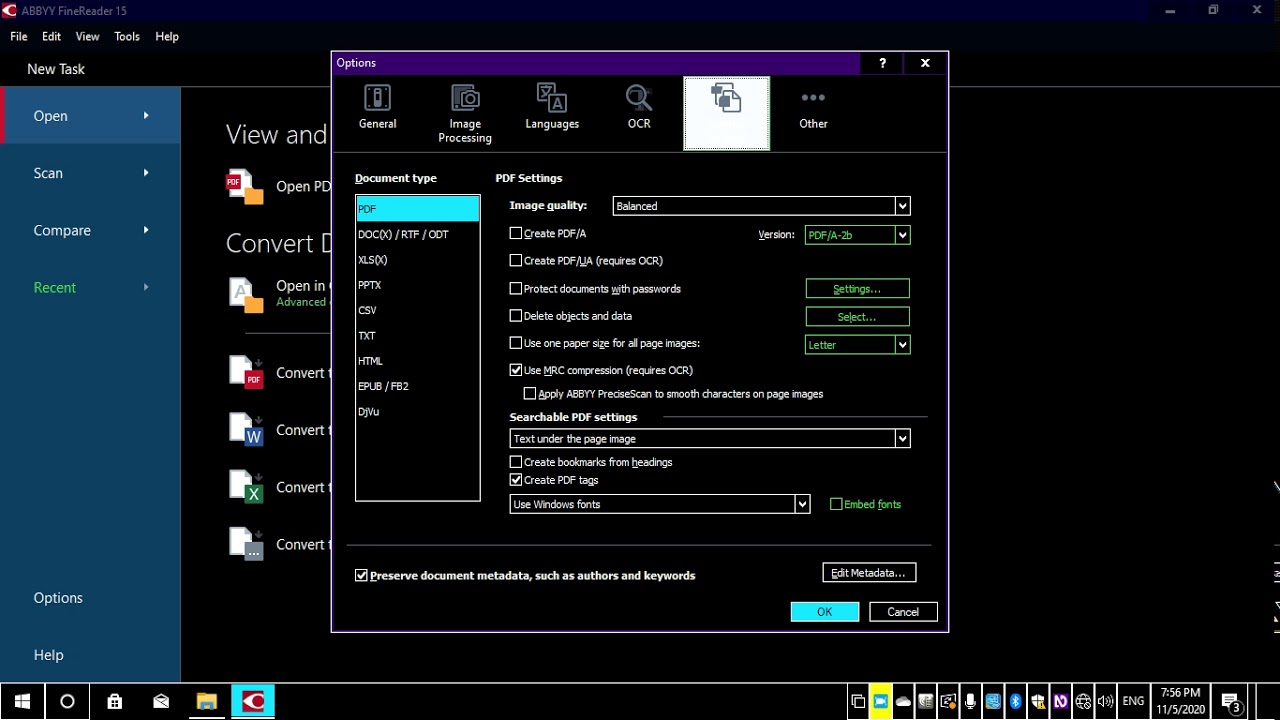This screenshot has height=720, width=1280.
Task: Open the Bluetooth tray icon
Action: tap(1015, 701)
